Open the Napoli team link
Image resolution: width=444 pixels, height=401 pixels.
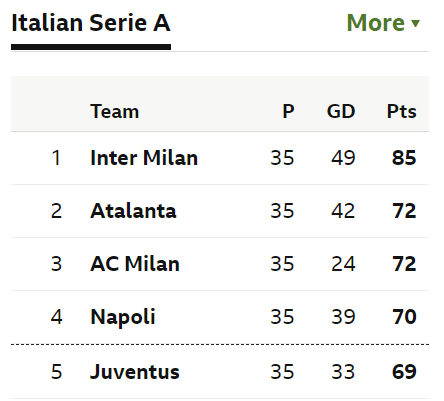tap(123, 317)
